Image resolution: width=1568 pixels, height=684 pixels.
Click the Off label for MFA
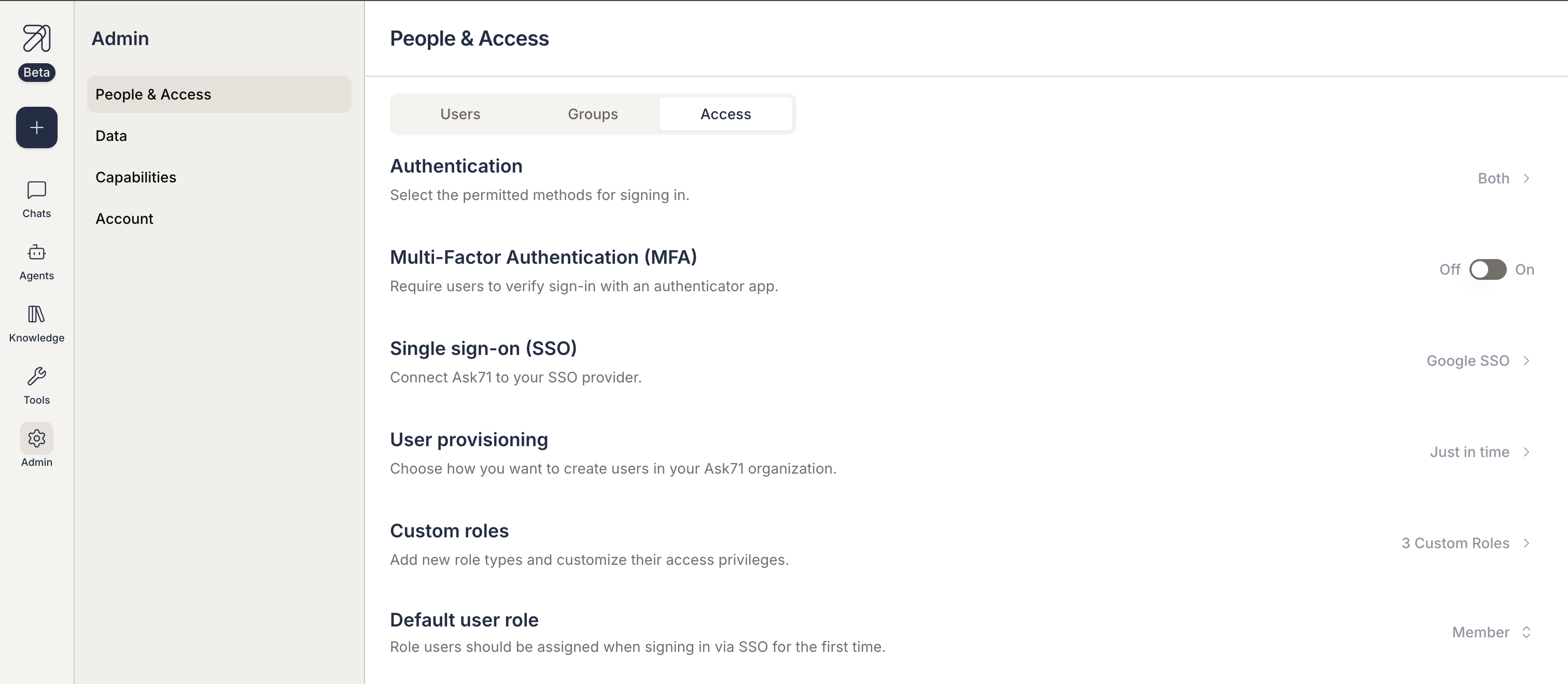[1449, 269]
